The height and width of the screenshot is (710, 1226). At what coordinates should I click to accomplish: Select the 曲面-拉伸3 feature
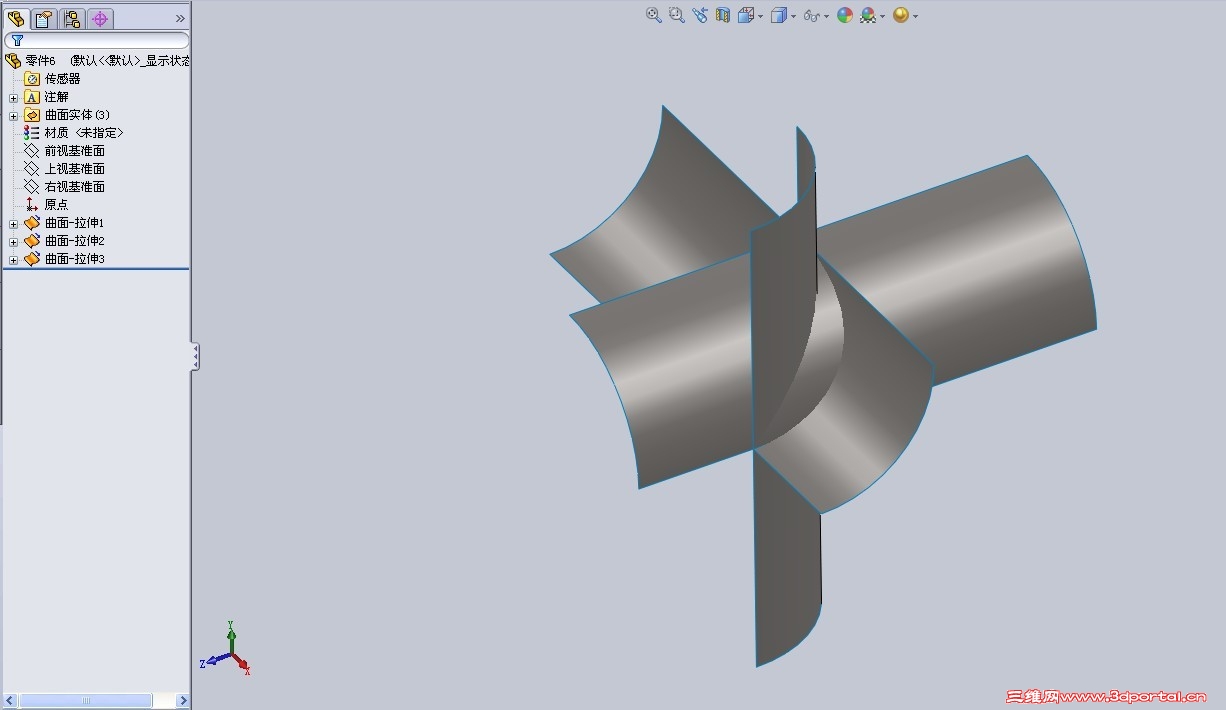pyautogui.click(x=74, y=259)
